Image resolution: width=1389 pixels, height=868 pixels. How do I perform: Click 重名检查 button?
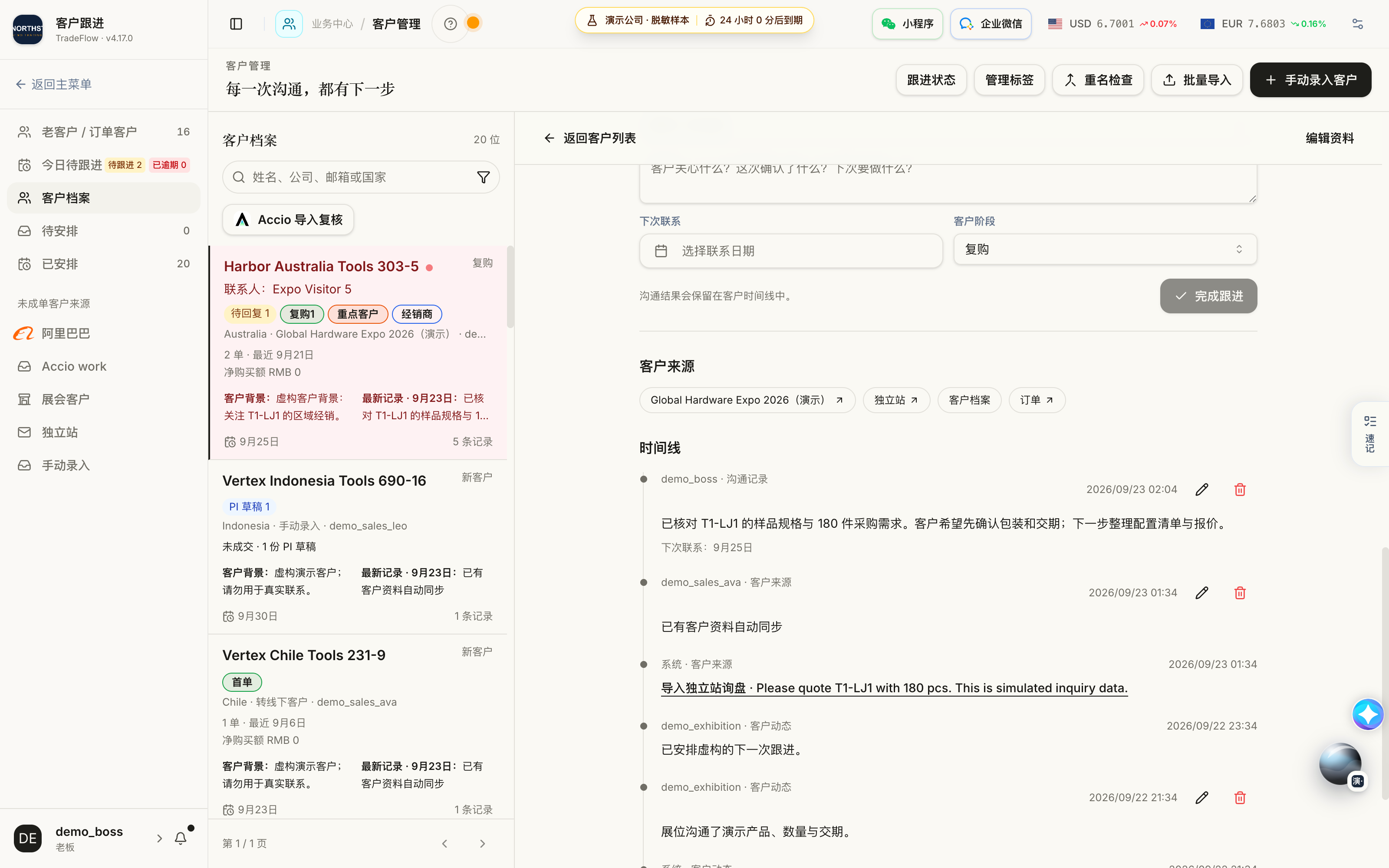tap(1098, 80)
